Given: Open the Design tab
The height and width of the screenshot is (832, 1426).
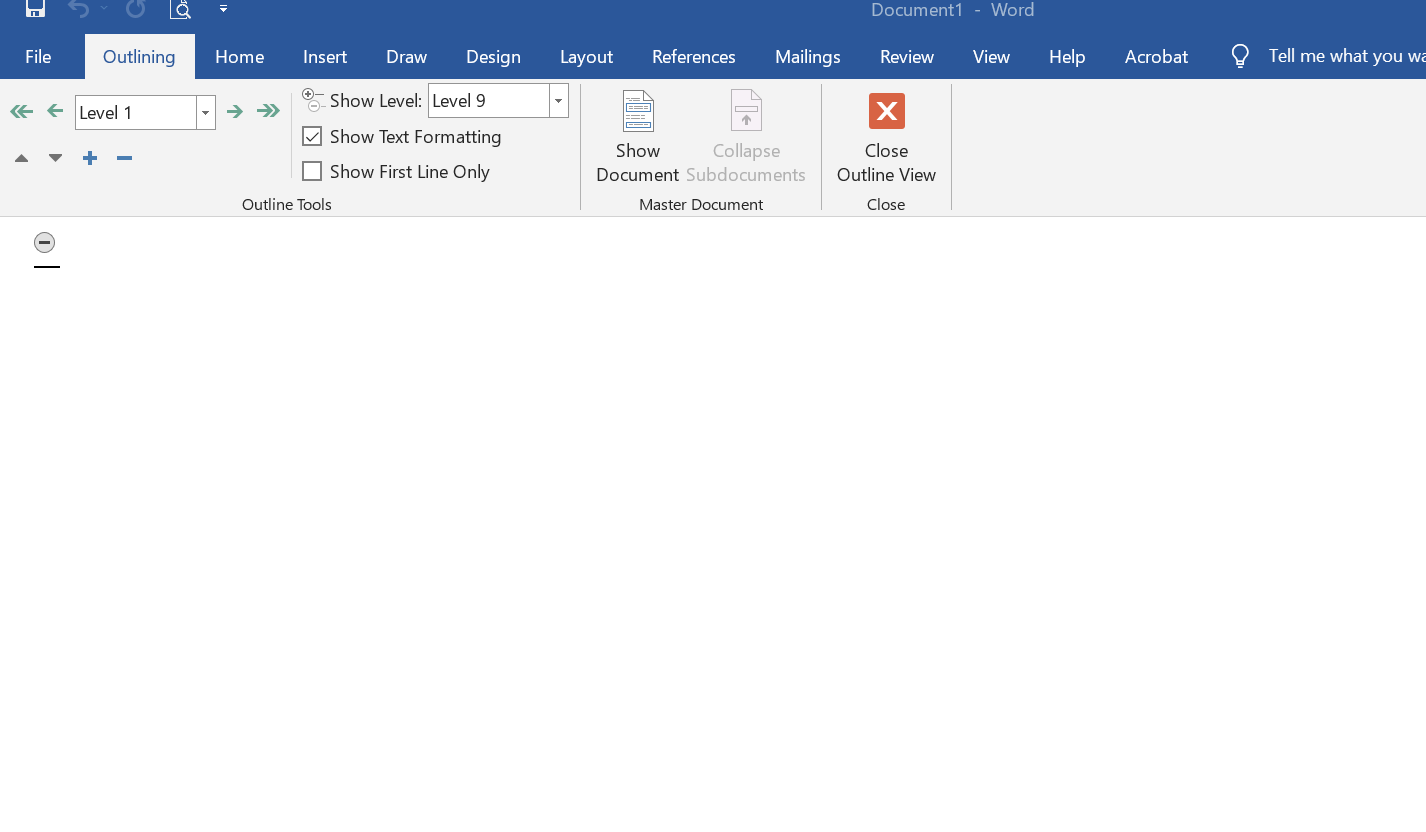Looking at the screenshot, I should (493, 57).
